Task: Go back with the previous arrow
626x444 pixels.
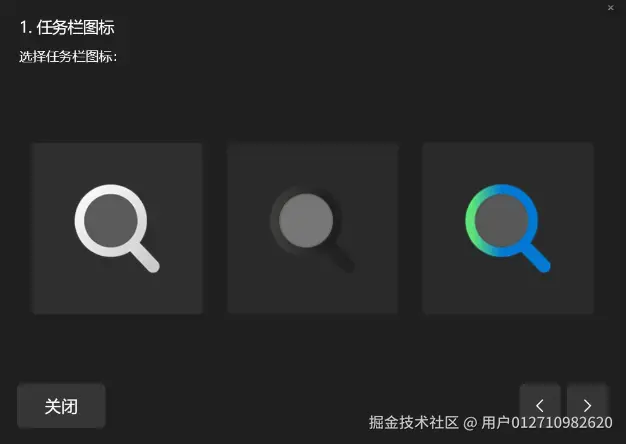Action: [540, 405]
